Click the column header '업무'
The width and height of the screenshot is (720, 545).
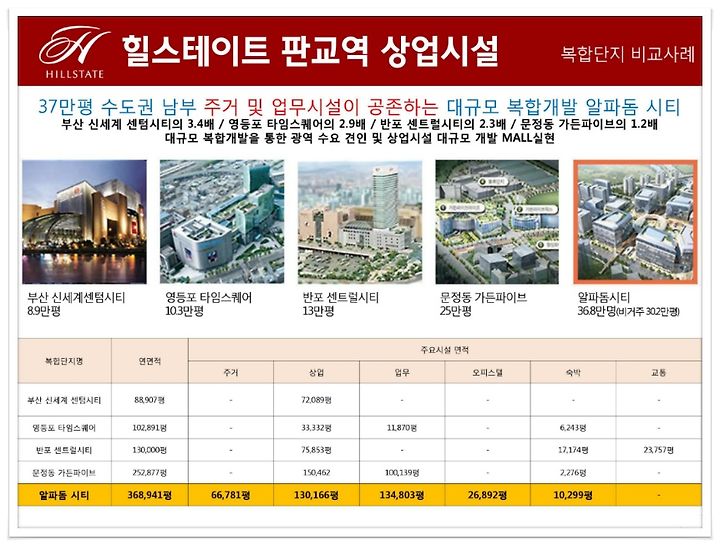click(402, 372)
